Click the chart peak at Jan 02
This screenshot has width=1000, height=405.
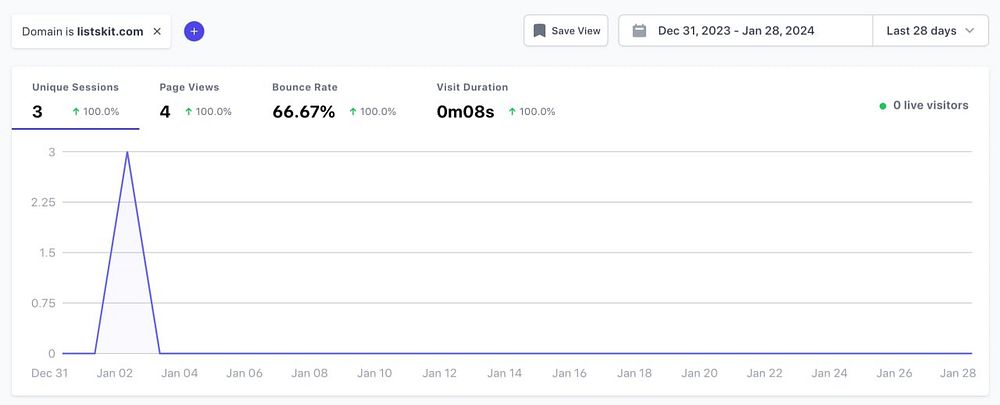(x=127, y=153)
